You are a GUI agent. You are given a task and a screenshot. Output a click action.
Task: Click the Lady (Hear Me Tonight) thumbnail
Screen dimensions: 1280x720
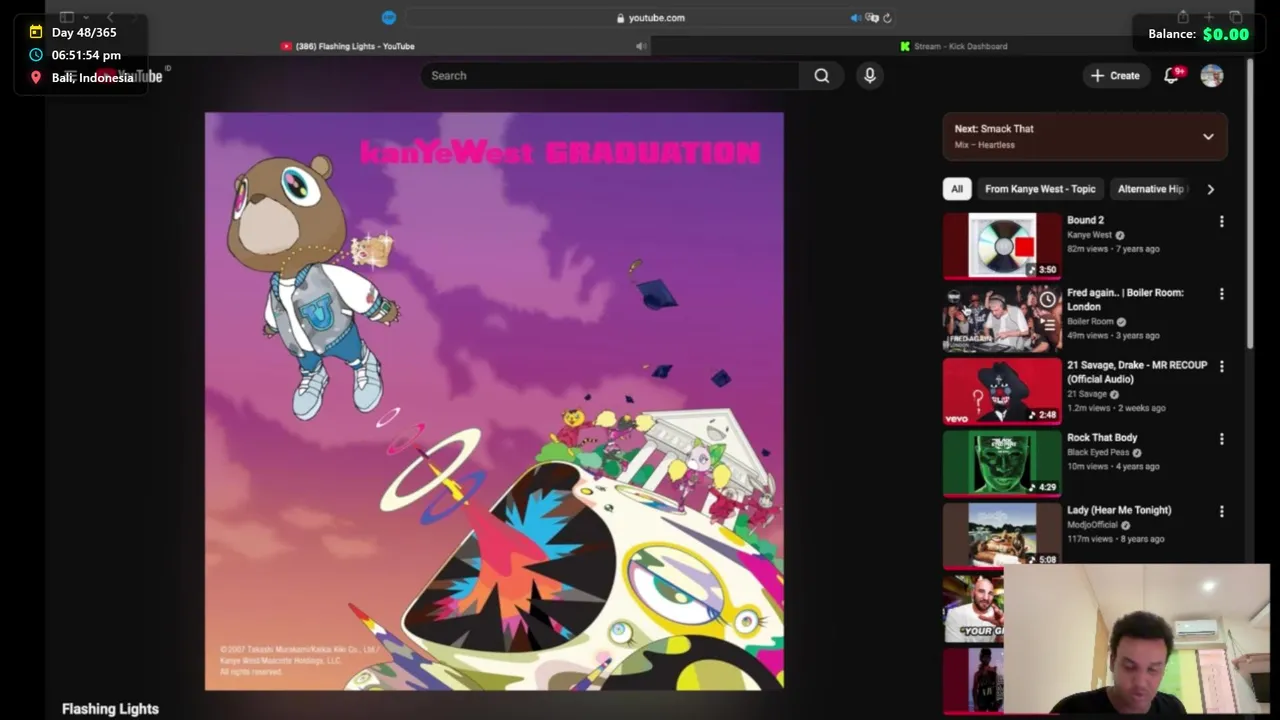pyautogui.click(x=1002, y=536)
